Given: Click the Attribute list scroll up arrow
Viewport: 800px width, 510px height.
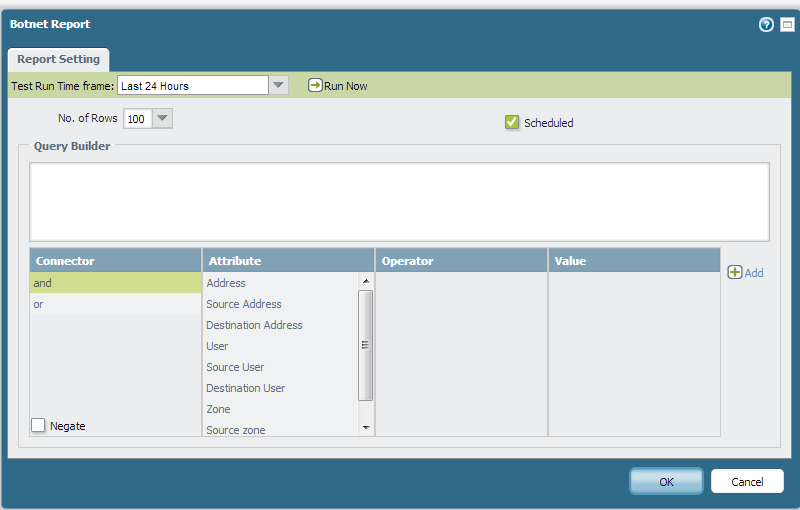Looking at the screenshot, I should [x=366, y=281].
